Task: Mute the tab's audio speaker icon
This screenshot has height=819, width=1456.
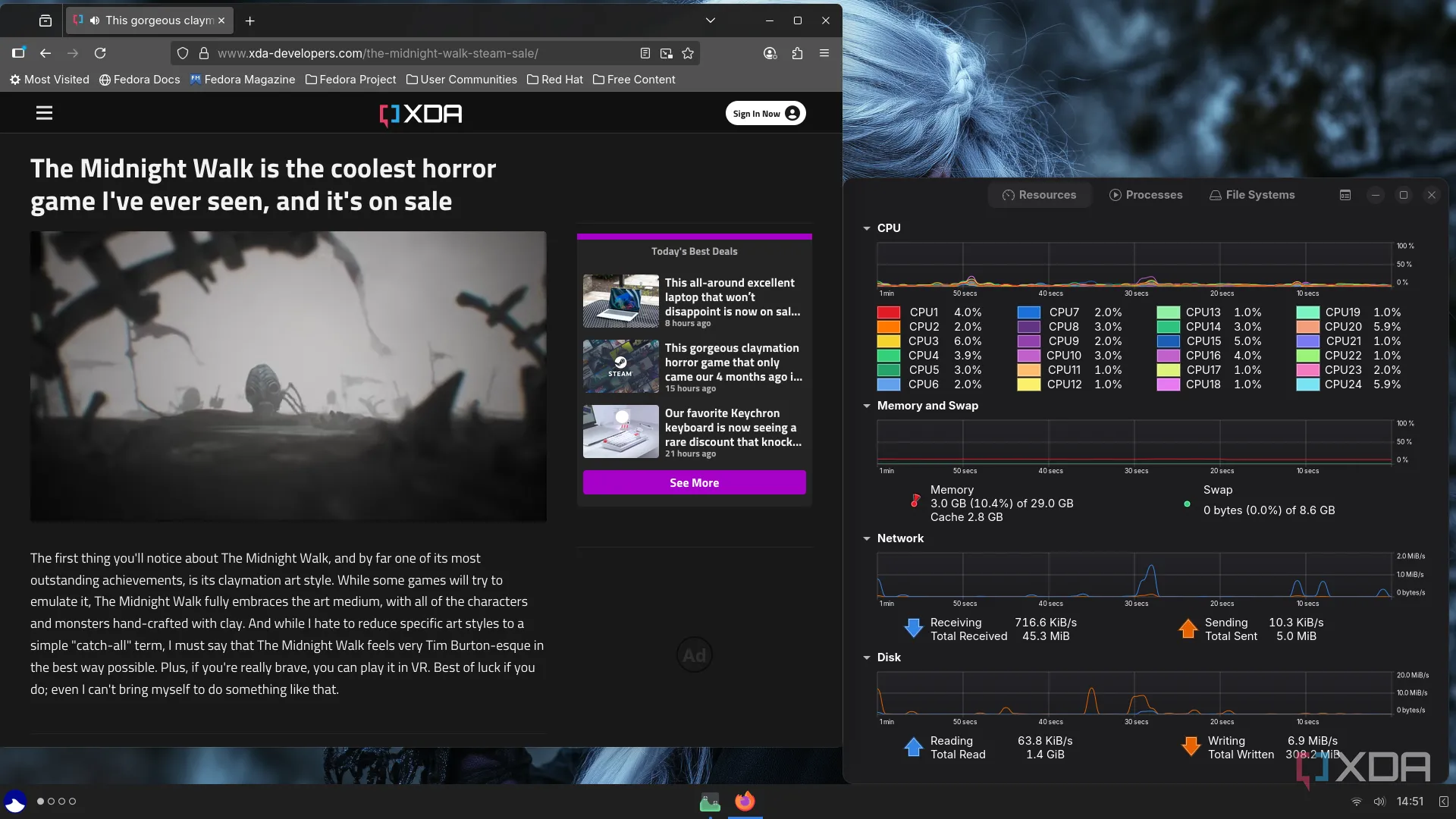Action: coord(94,20)
